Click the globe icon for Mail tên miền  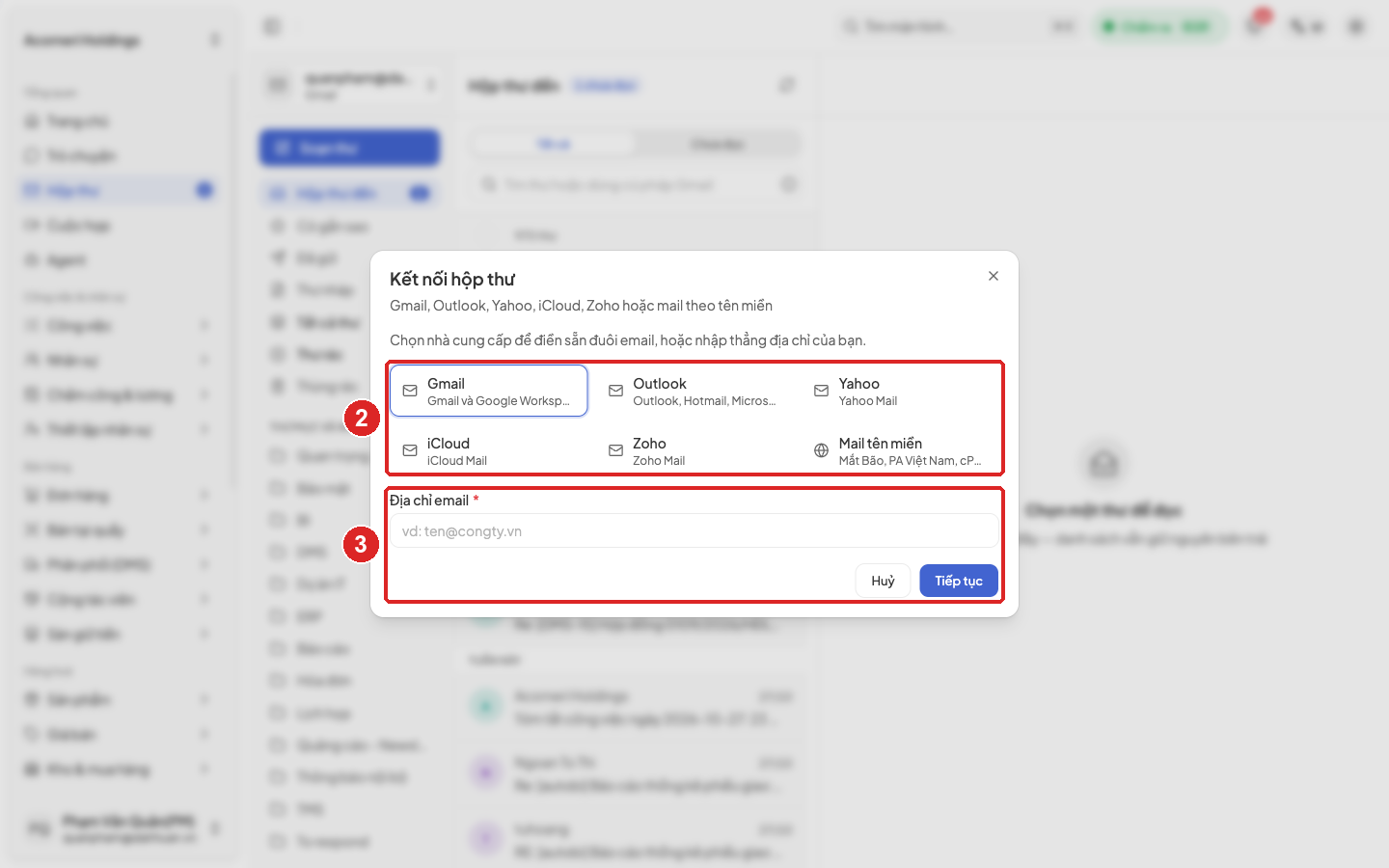click(x=821, y=450)
